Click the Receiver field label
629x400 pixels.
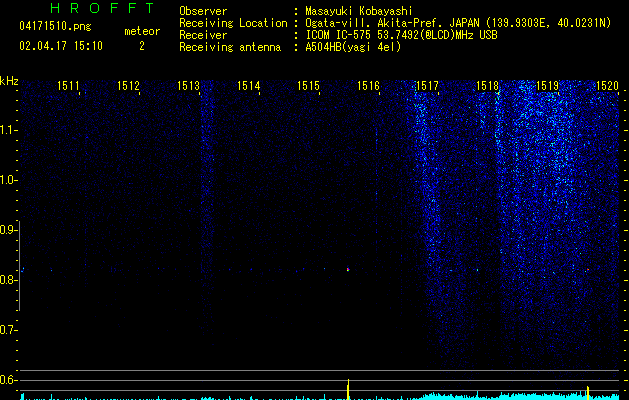pos(203,35)
